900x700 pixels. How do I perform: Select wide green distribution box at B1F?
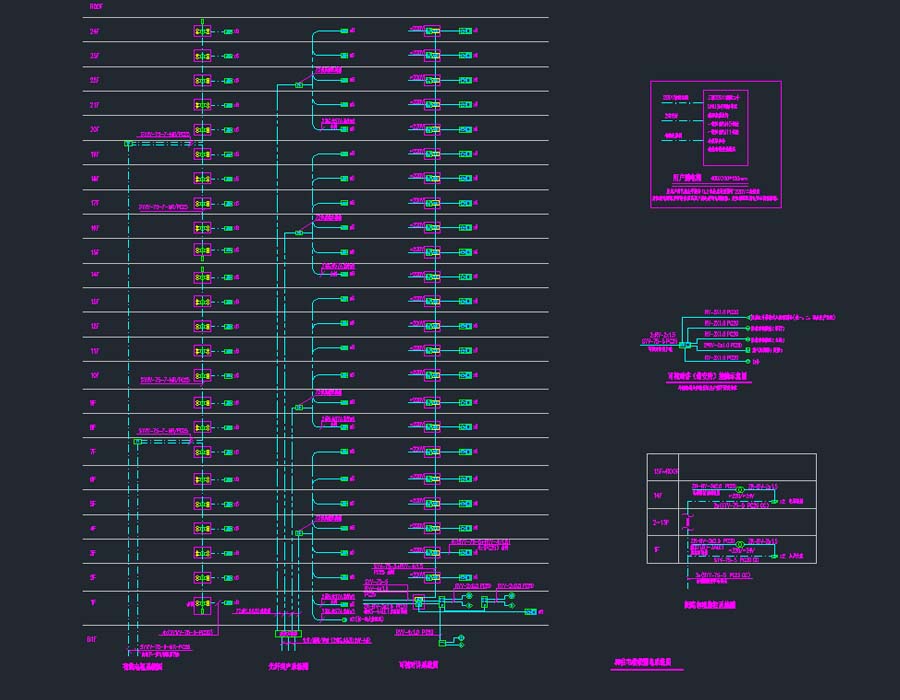coord(288,634)
